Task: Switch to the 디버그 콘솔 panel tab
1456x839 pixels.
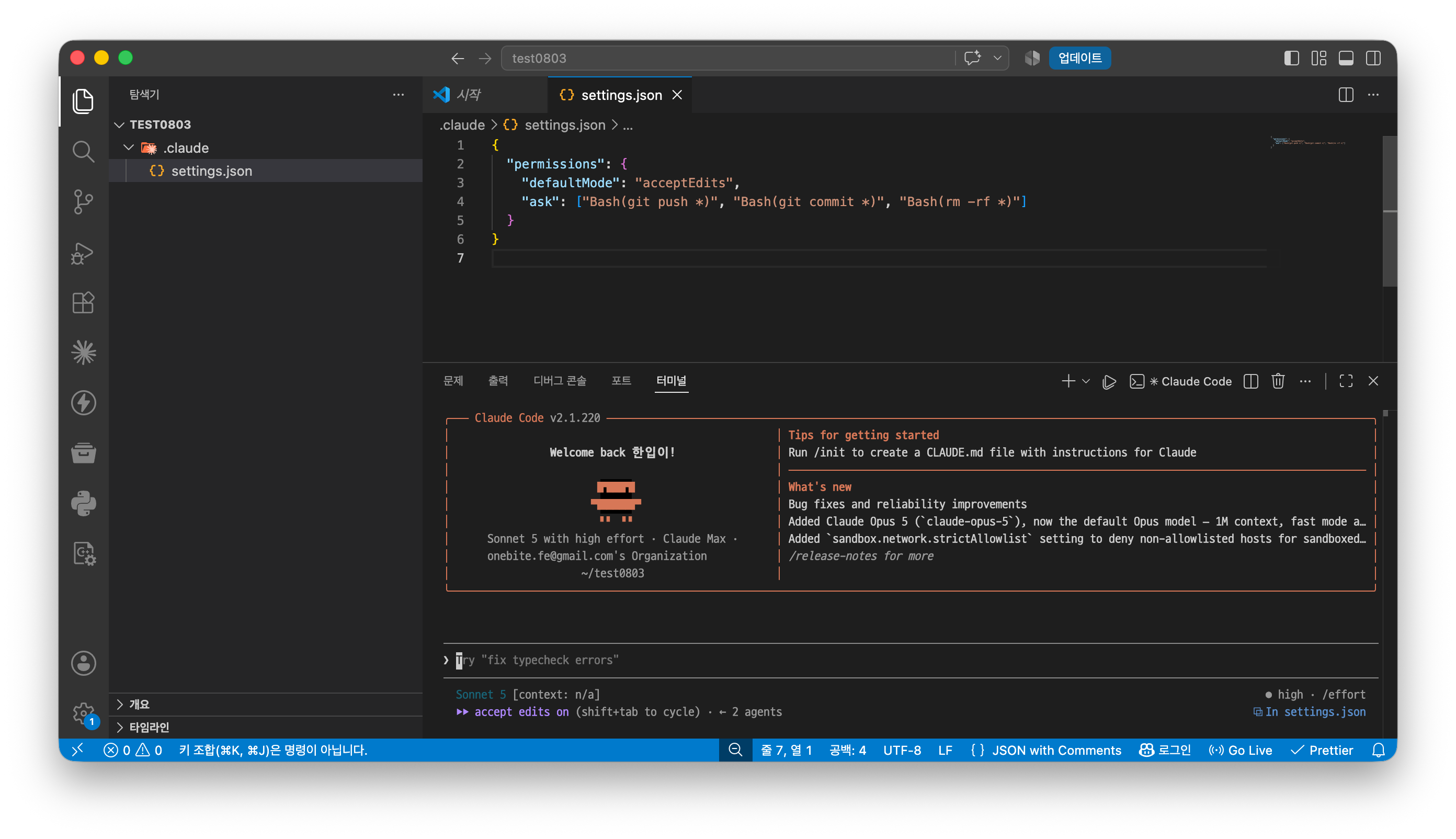Action: (560, 380)
